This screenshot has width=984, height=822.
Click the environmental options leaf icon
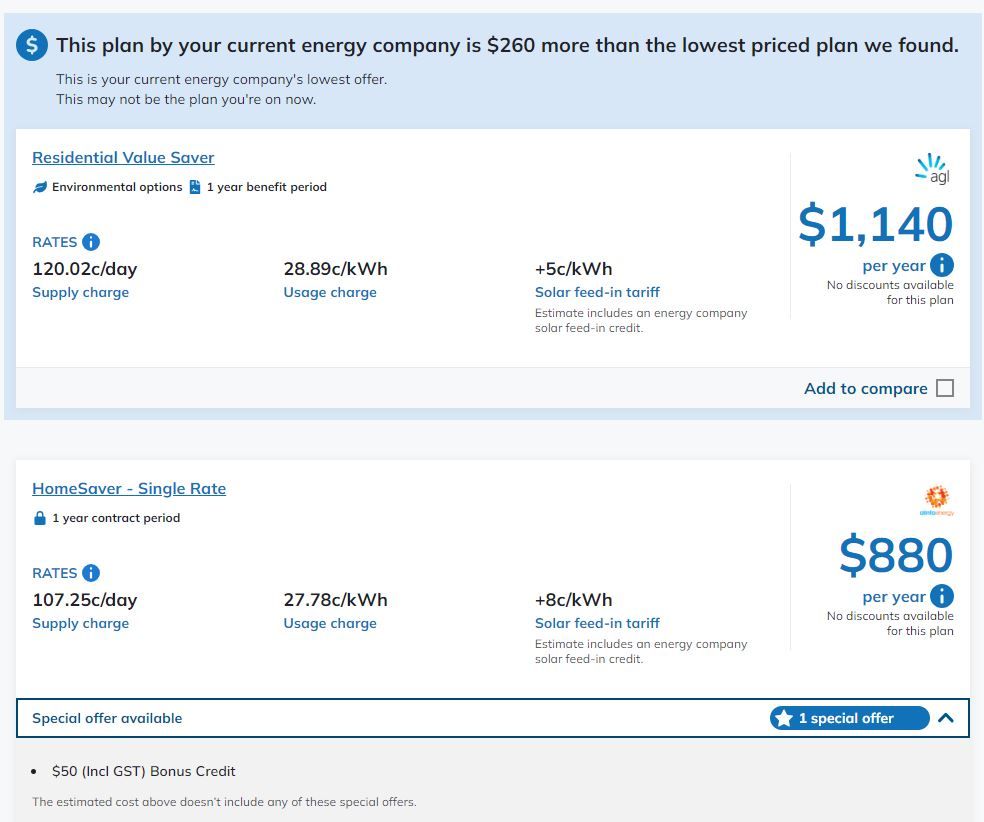pyautogui.click(x=40, y=187)
